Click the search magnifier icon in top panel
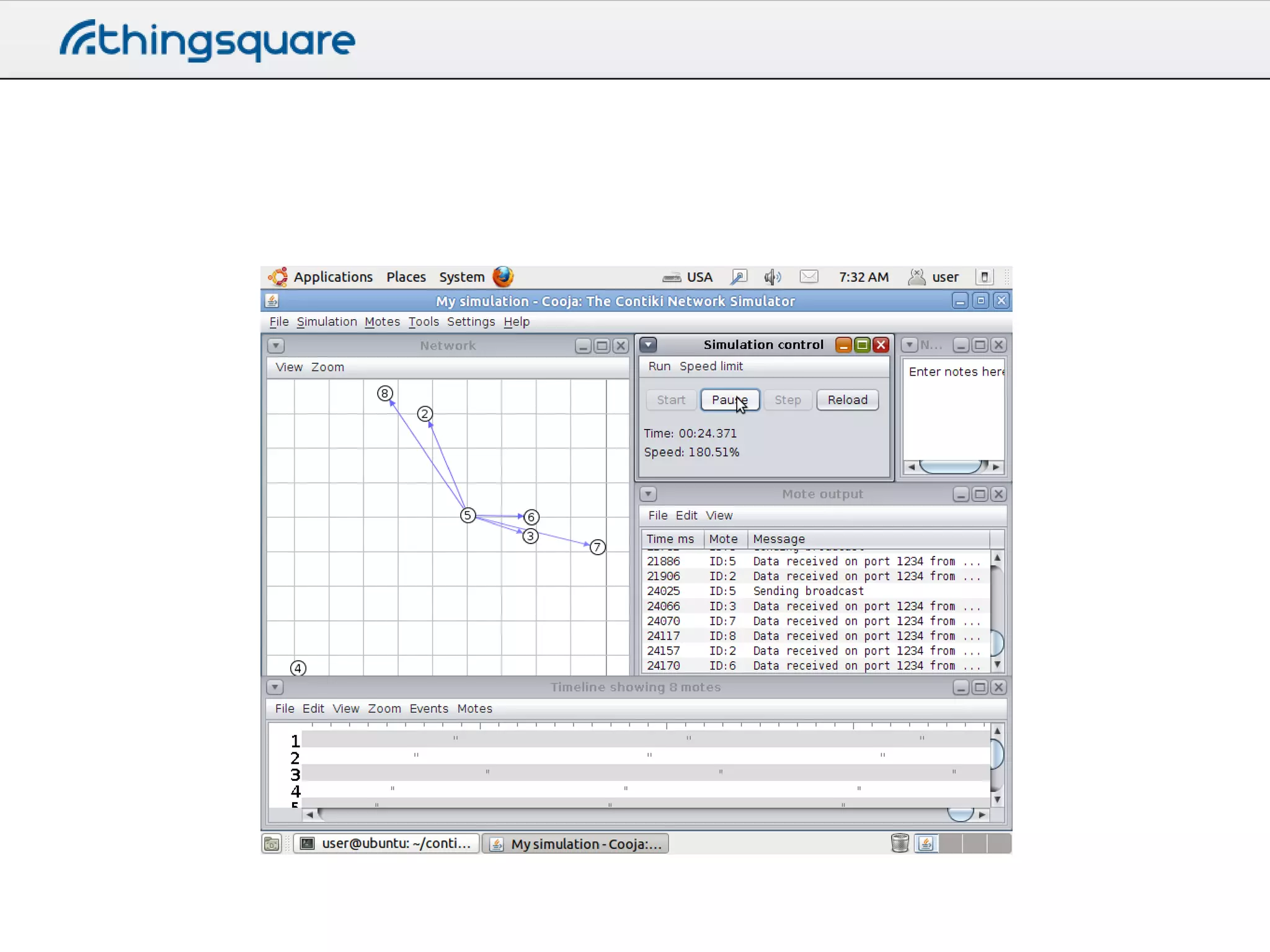 click(x=739, y=277)
